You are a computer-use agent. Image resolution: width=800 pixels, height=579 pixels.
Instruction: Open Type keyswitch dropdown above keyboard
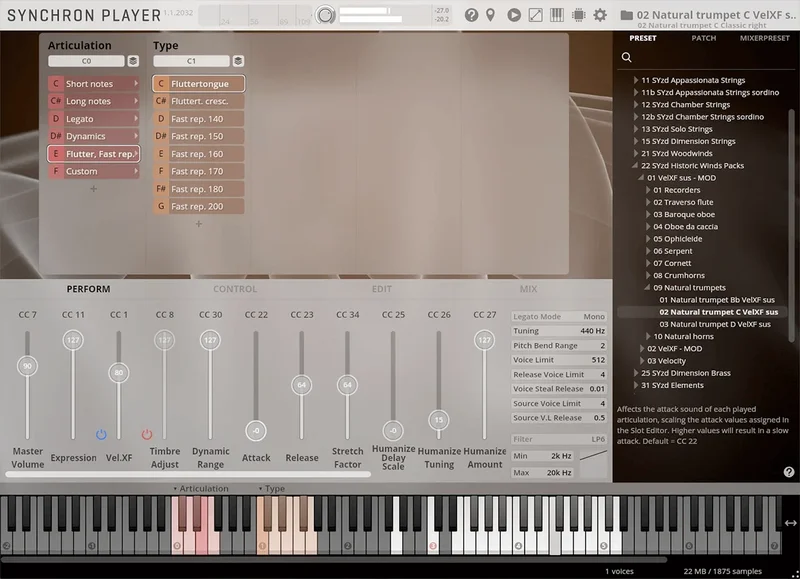coord(271,489)
